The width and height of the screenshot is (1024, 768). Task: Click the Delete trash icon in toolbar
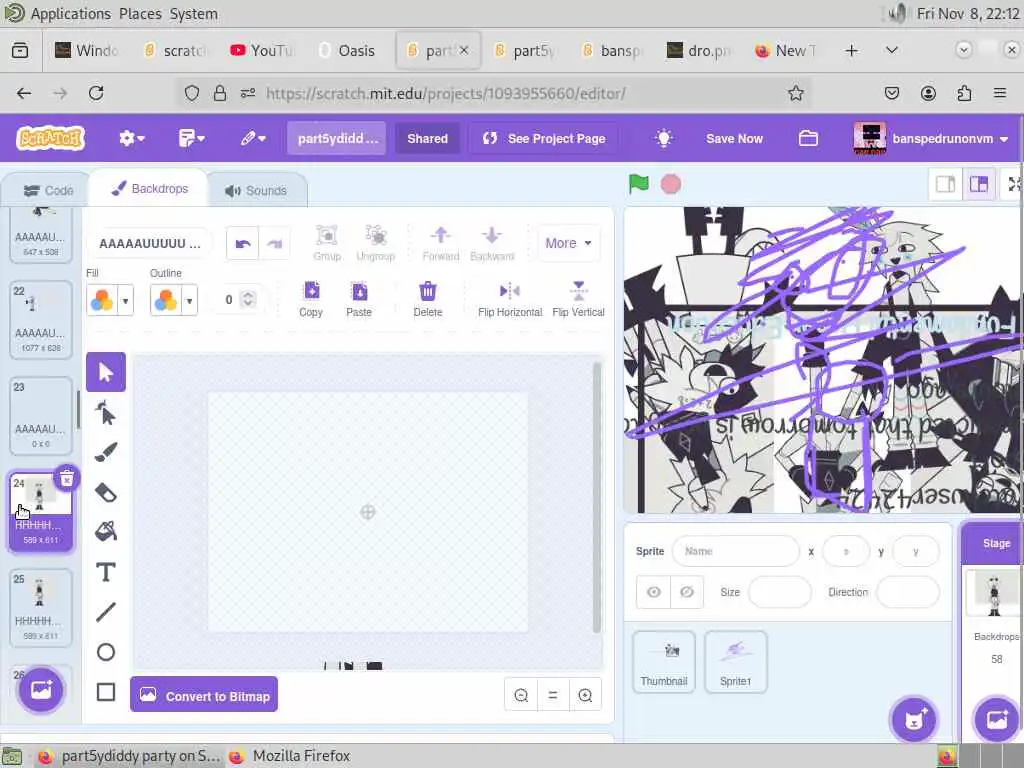tap(428, 299)
